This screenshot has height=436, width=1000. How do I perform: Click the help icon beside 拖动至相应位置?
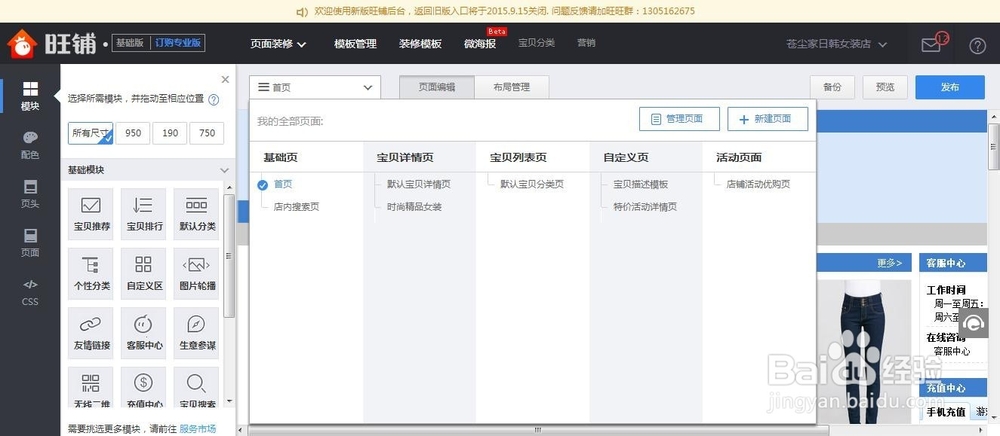(x=214, y=99)
